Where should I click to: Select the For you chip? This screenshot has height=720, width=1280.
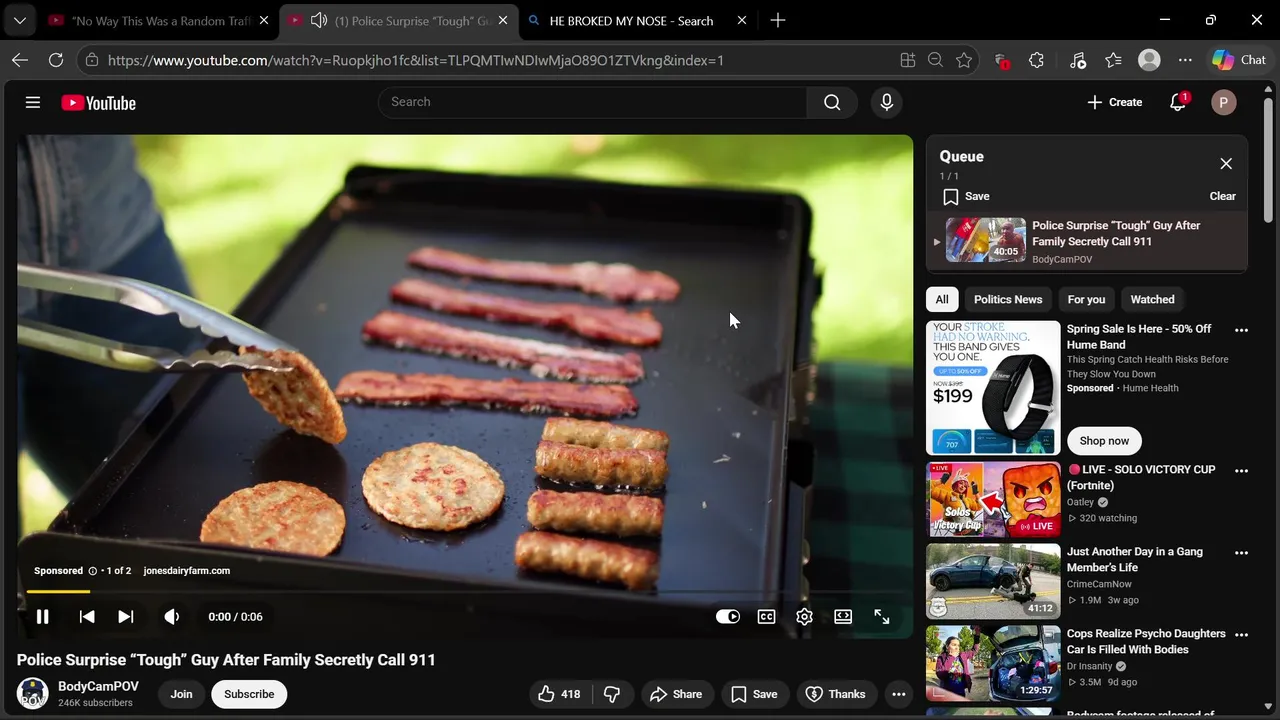(x=1086, y=299)
